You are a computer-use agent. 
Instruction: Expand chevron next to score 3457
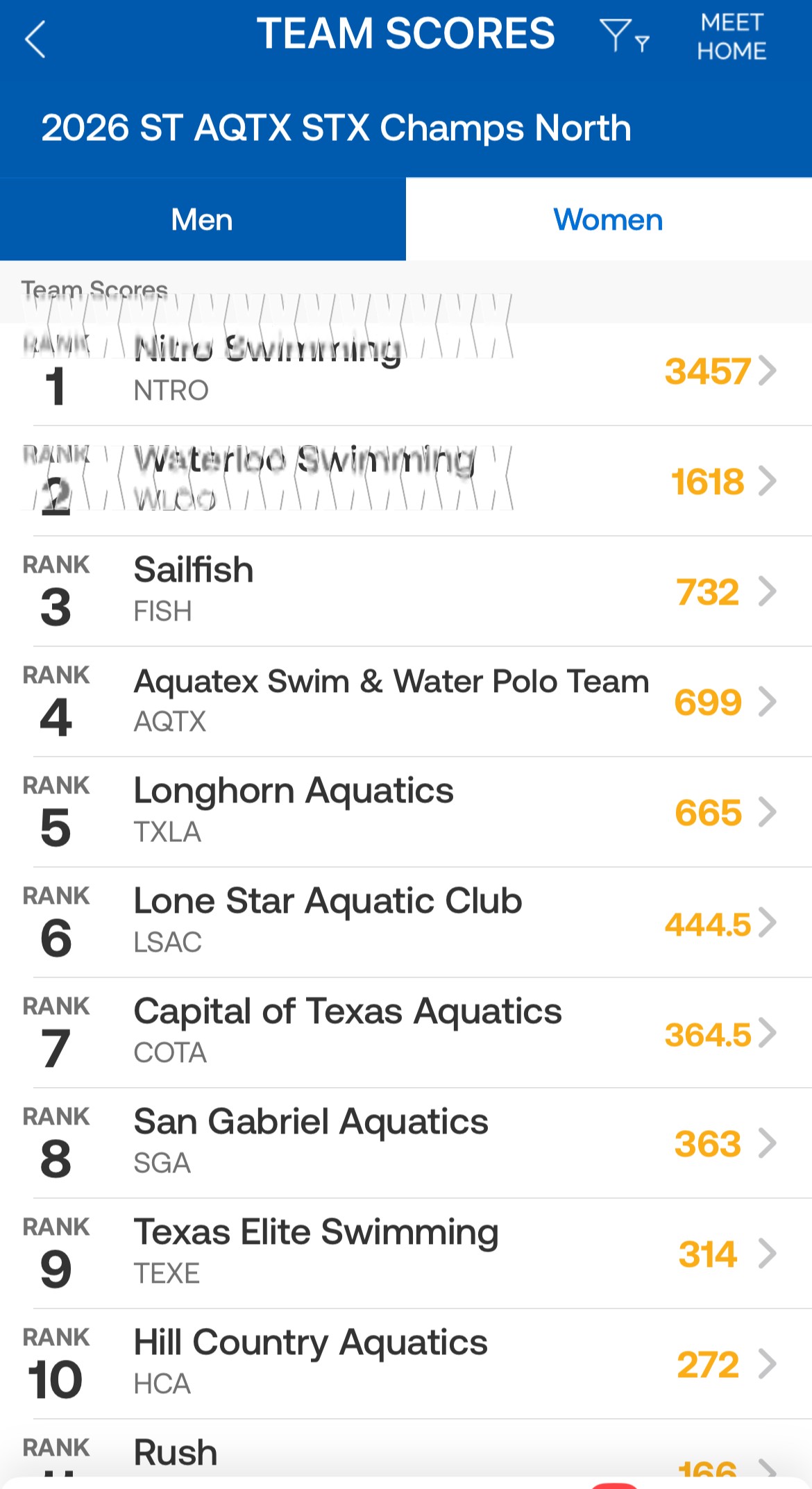click(768, 370)
